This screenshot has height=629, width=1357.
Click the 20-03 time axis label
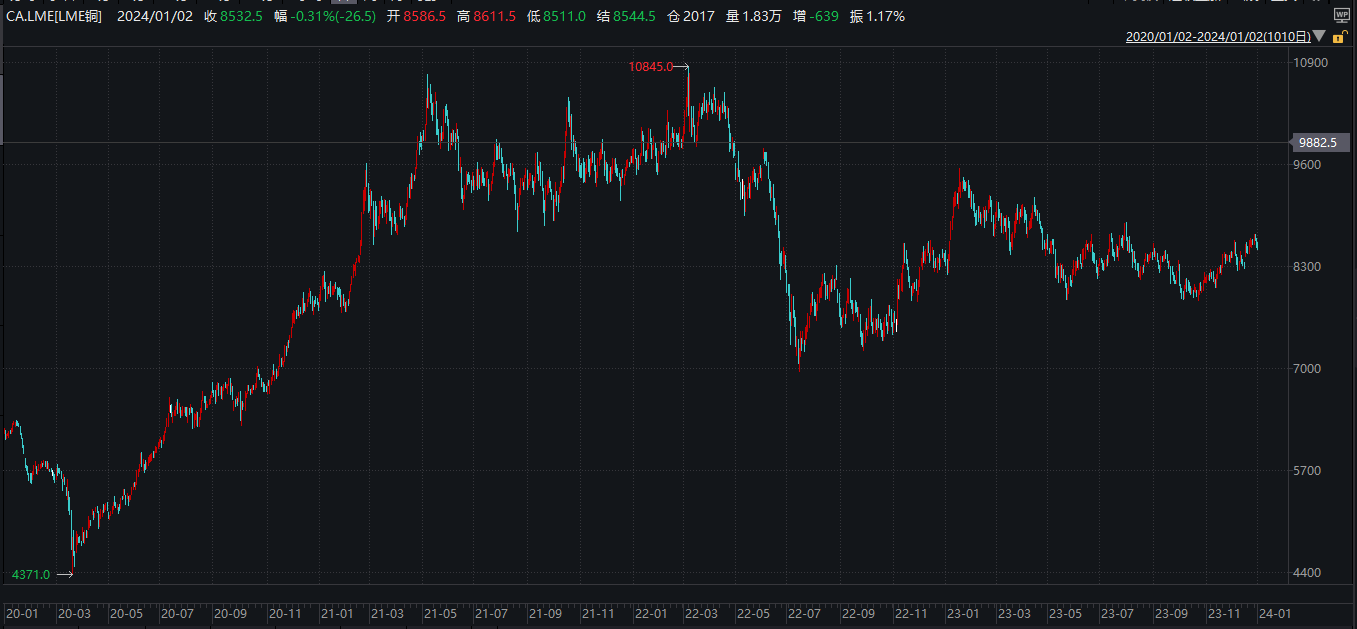pyautogui.click(x=73, y=613)
